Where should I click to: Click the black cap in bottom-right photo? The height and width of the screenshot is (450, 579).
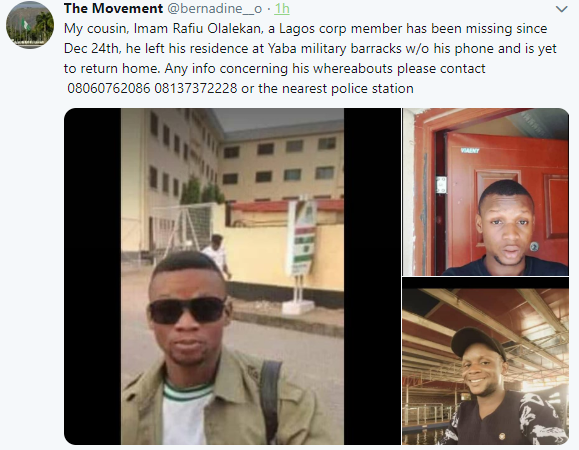coord(478,343)
